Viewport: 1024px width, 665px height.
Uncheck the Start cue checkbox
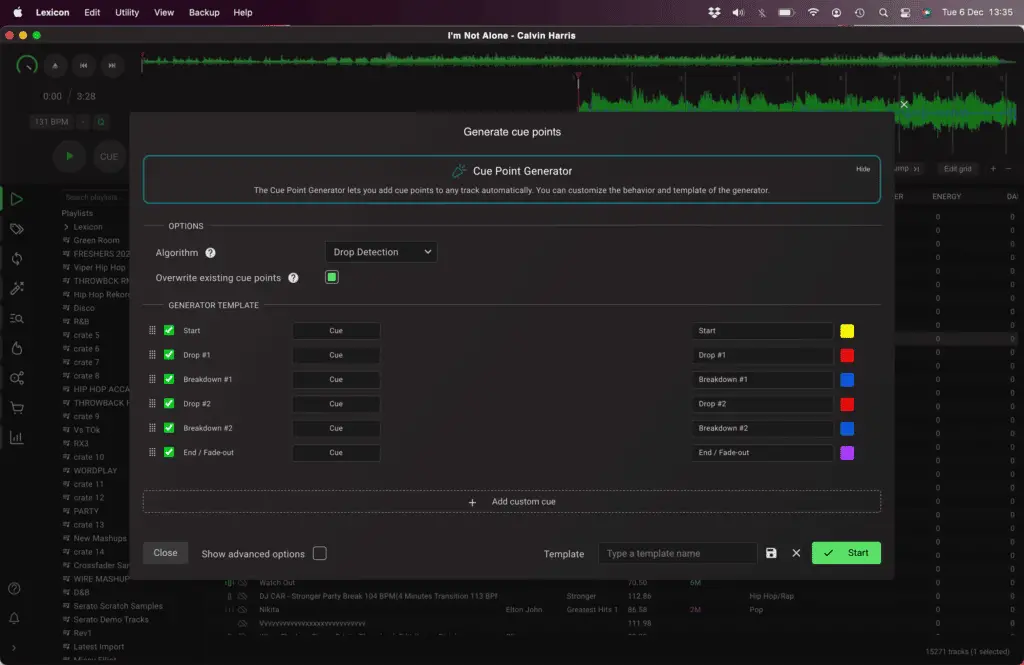[169, 331]
